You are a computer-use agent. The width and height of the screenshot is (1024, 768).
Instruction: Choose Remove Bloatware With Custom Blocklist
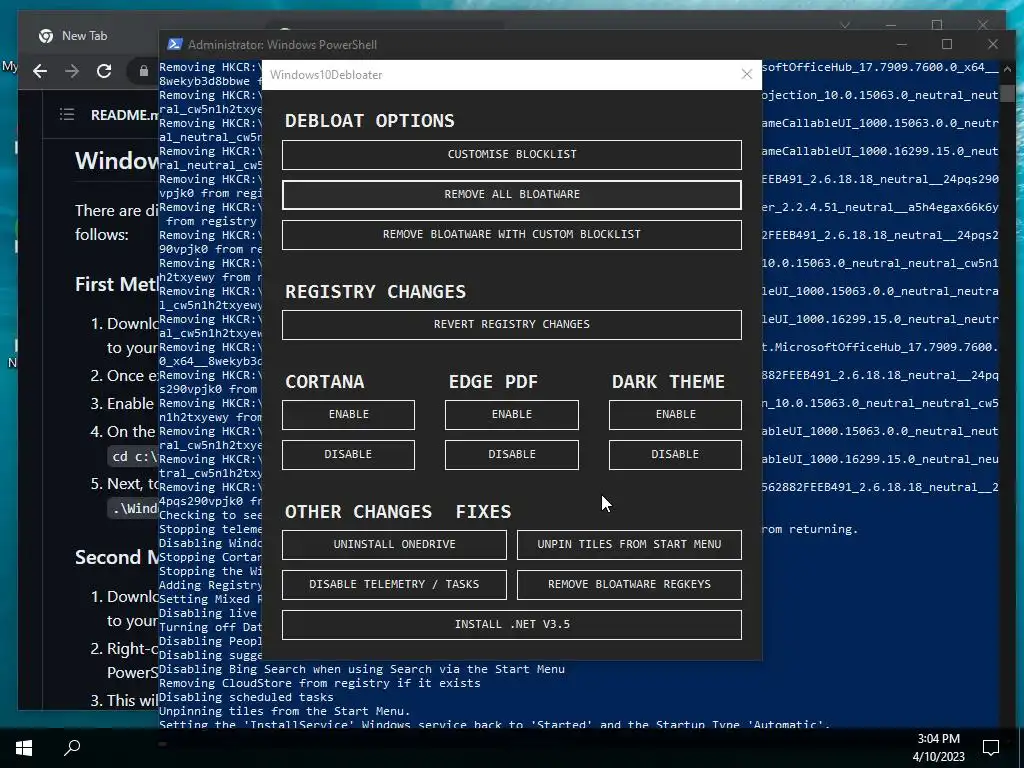pos(511,234)
